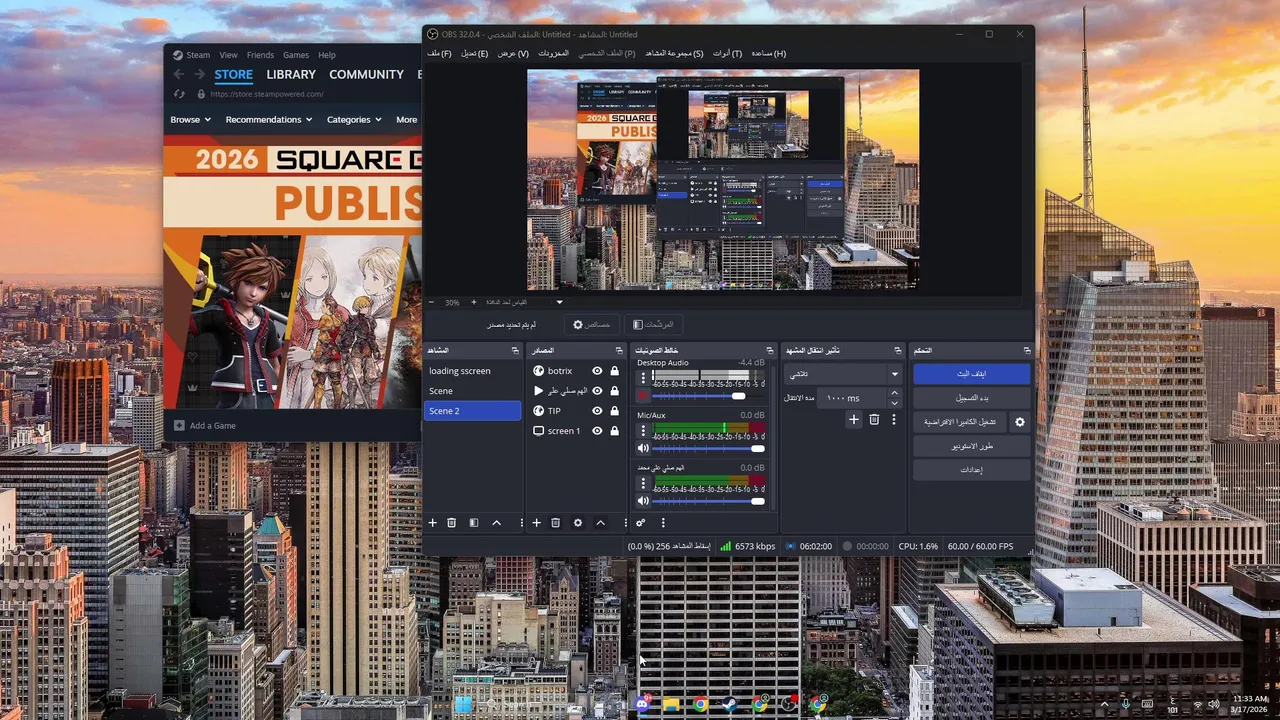1280x720 pixels.
Task: Open File Explorer from the Windows taskbar
Action: pyautogui.click(x=671, y=704)
